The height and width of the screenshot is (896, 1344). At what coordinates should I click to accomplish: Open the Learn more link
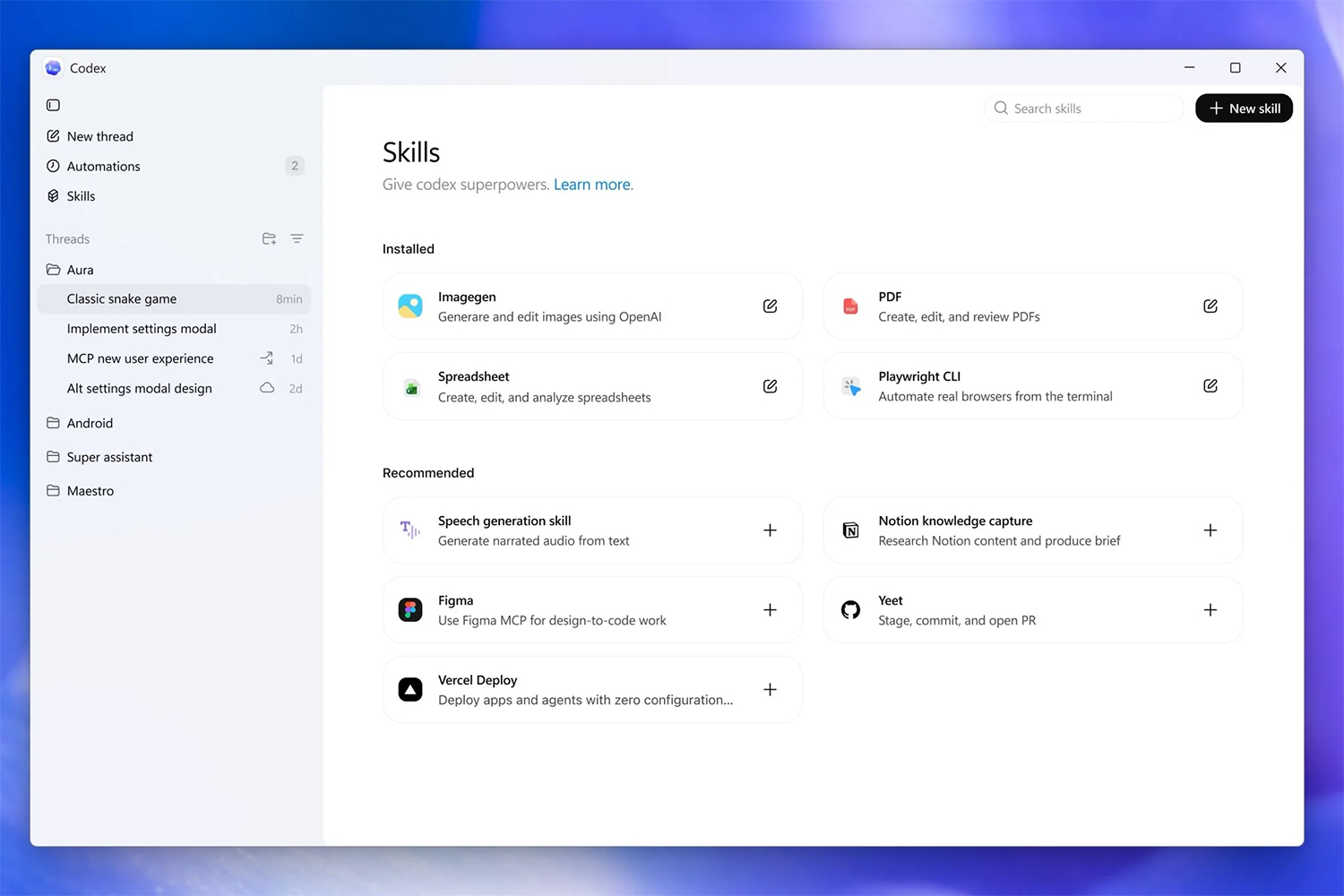pos(591,184)
